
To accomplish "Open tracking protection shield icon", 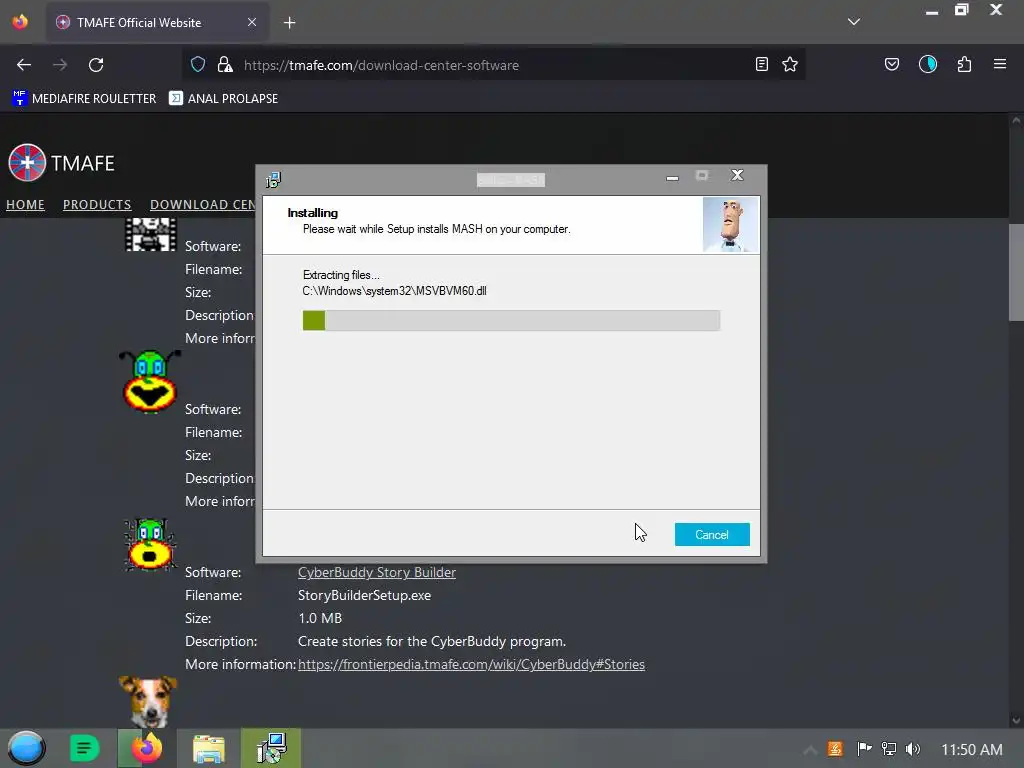I will [198, 64].
